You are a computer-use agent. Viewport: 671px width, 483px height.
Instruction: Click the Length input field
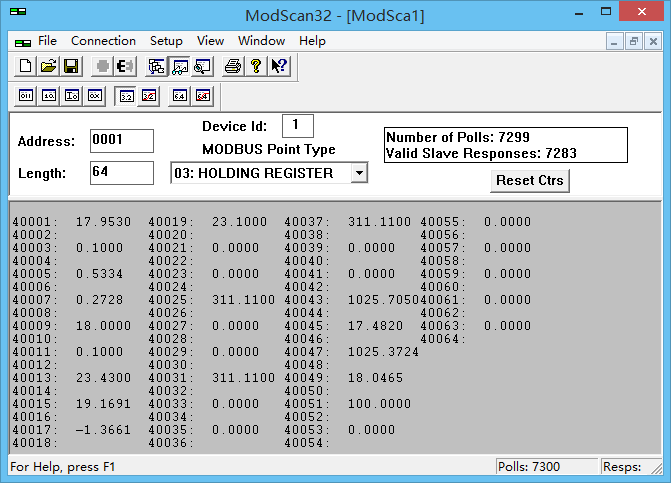tap(121, 173)
